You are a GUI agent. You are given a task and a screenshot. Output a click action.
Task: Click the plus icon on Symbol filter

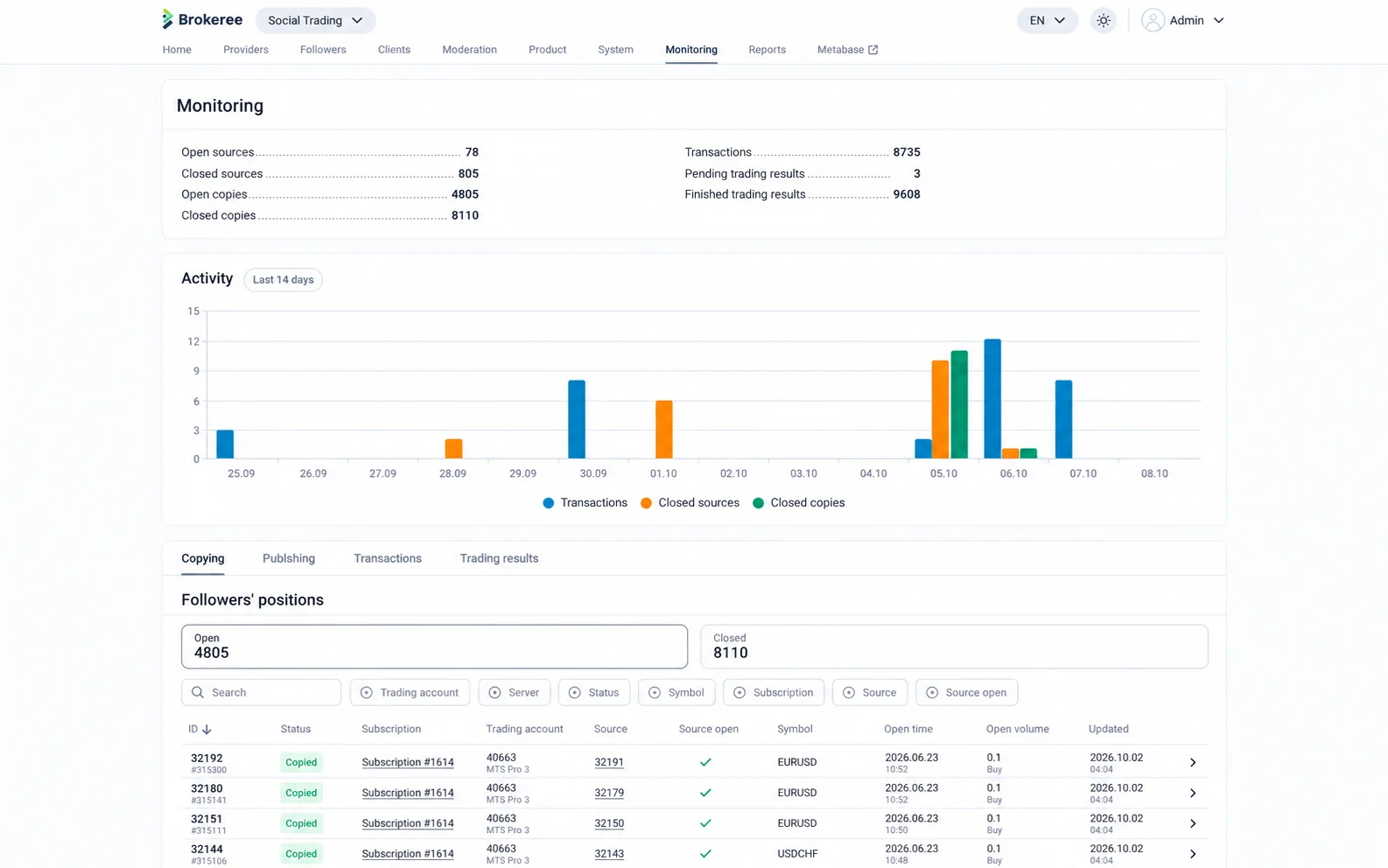tap(655, 692)
